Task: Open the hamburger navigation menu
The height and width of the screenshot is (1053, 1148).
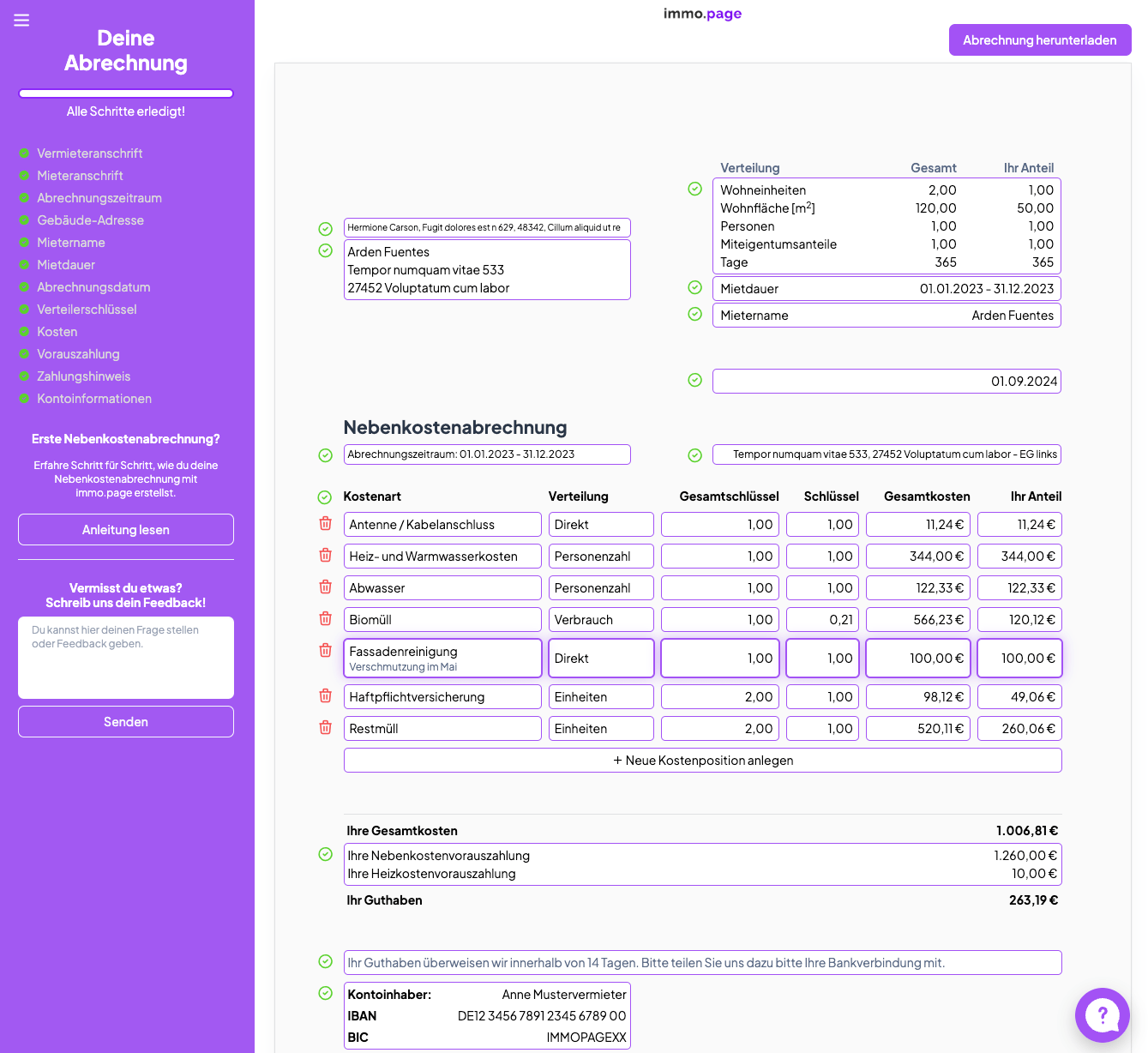Action: point(21,21)
